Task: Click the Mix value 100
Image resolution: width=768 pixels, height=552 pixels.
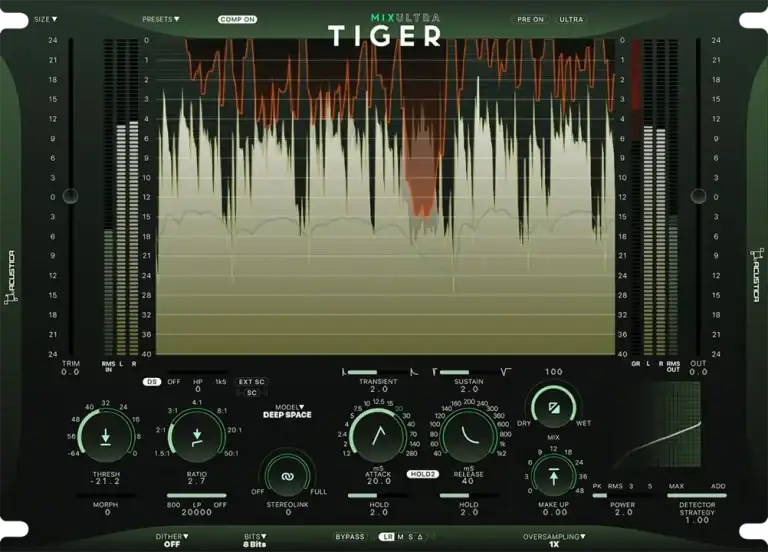Action: coord(554,372)
